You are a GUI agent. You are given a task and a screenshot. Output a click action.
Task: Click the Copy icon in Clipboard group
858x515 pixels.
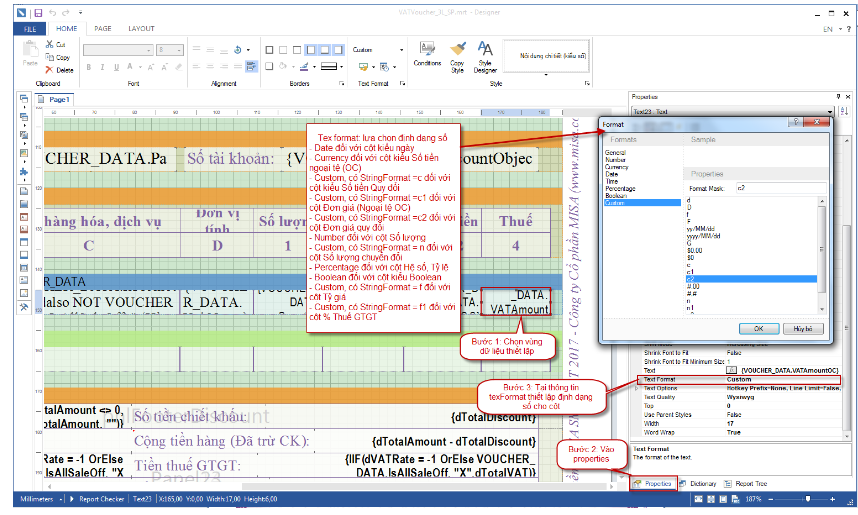[x=49, y=58]
